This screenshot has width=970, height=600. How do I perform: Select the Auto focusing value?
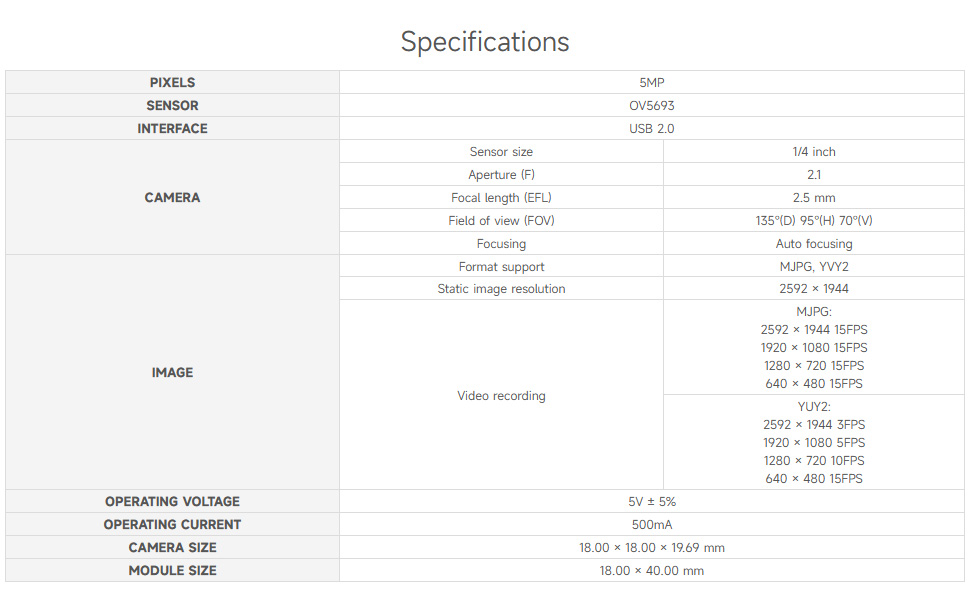point(813,244)
